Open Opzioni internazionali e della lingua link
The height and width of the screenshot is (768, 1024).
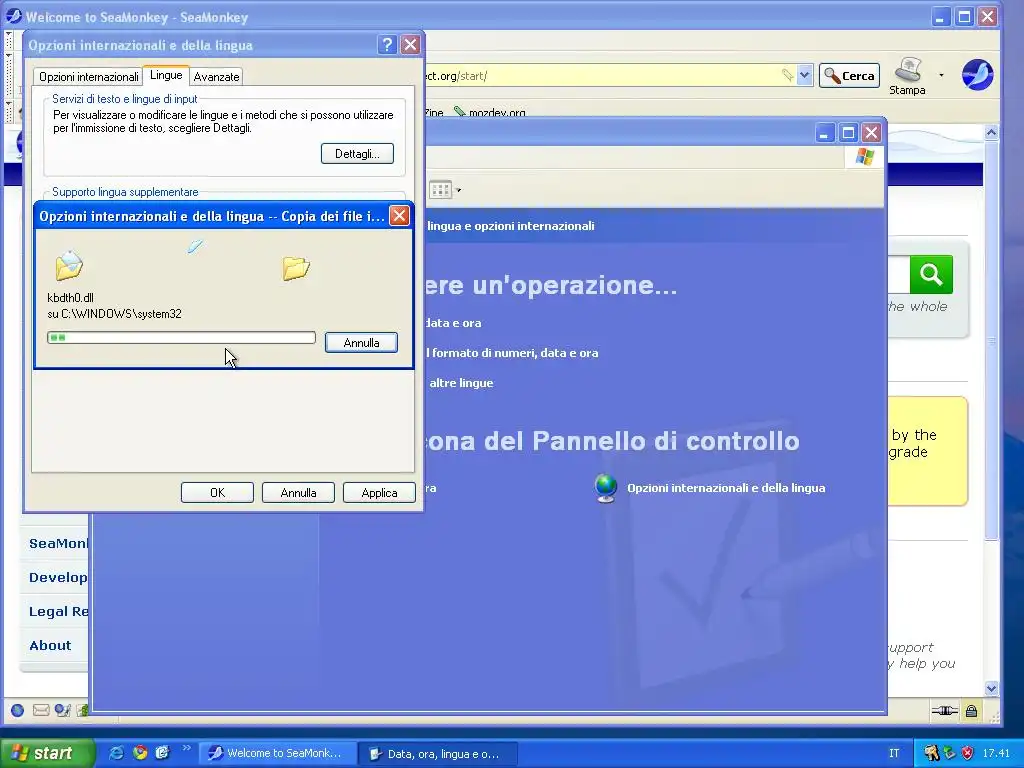coord(726,488)
